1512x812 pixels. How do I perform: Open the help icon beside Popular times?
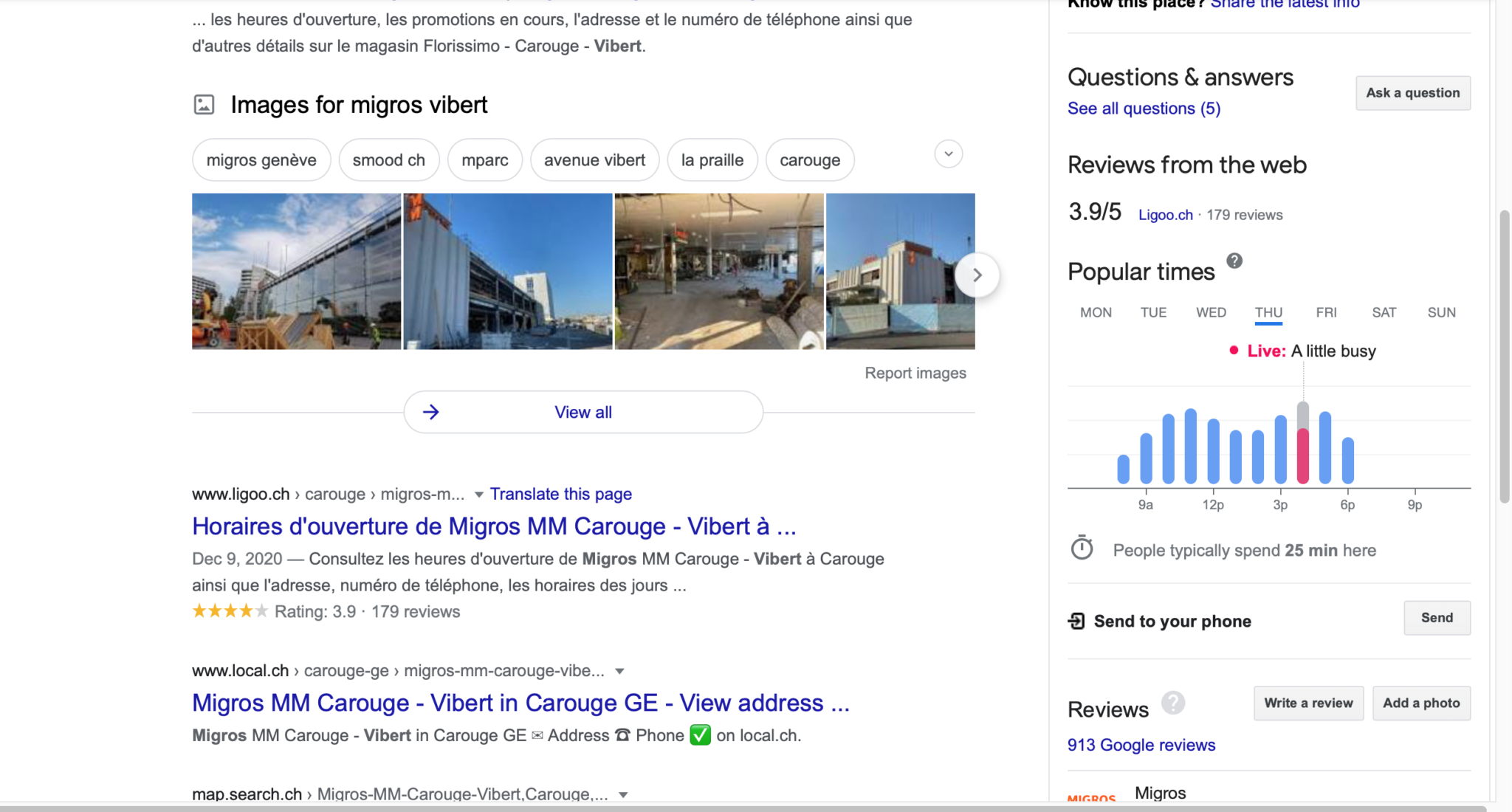[x=1234, y=261]
